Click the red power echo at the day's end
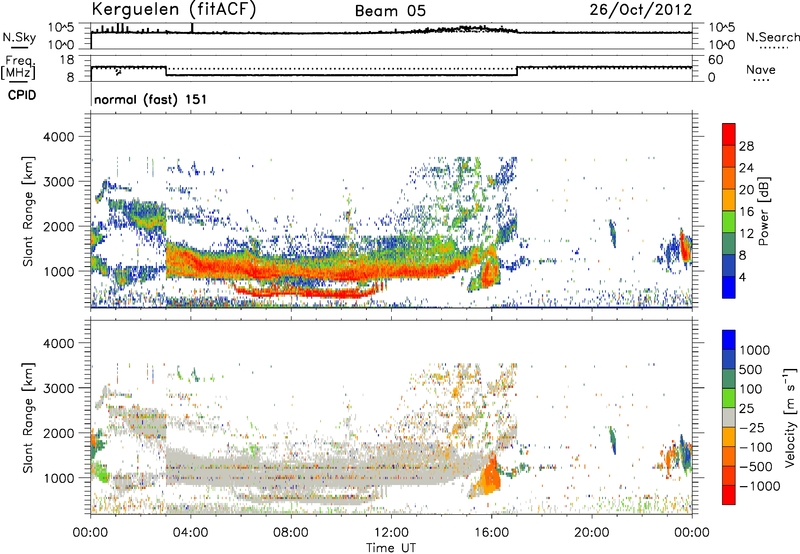The height and width of the screenshot is (554, 800). tap(684, 247)
